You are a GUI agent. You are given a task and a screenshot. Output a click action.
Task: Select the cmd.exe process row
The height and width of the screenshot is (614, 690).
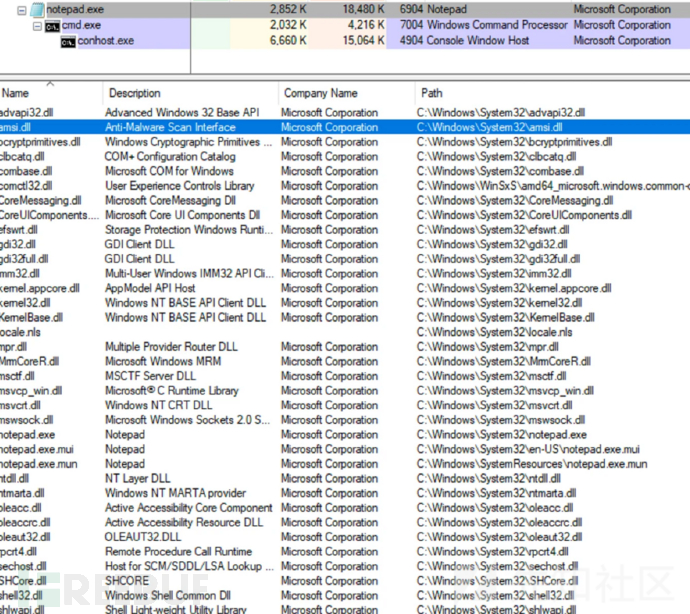345,25
